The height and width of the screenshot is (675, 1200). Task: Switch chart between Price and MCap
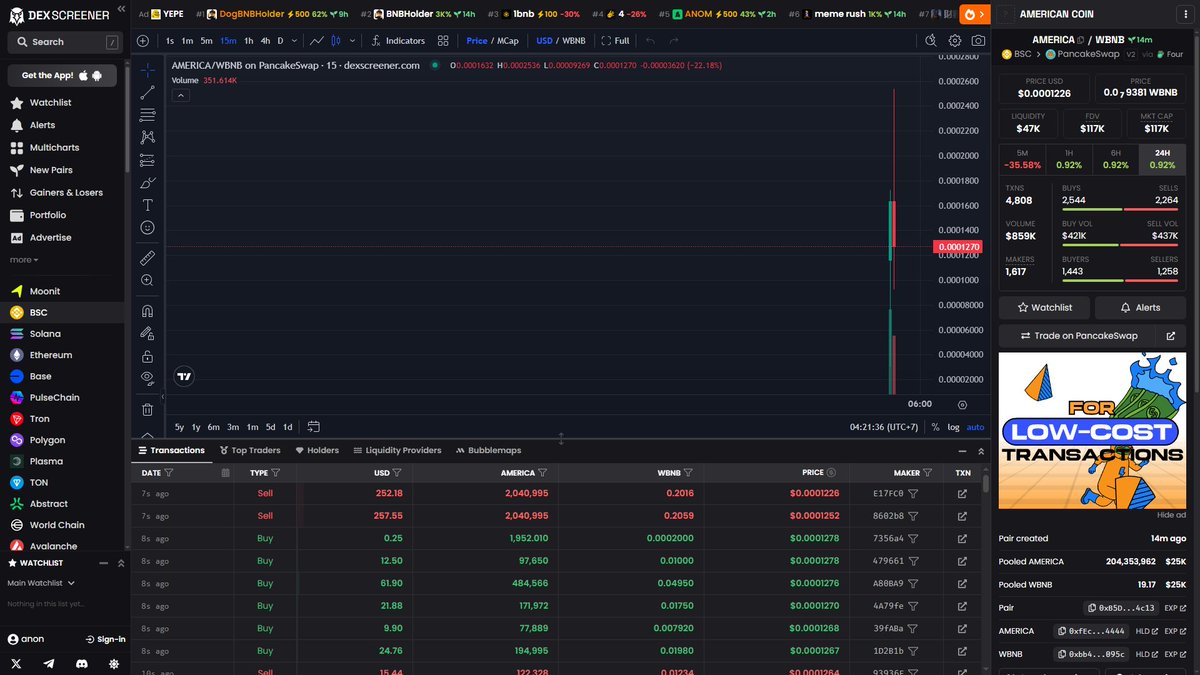491,41
